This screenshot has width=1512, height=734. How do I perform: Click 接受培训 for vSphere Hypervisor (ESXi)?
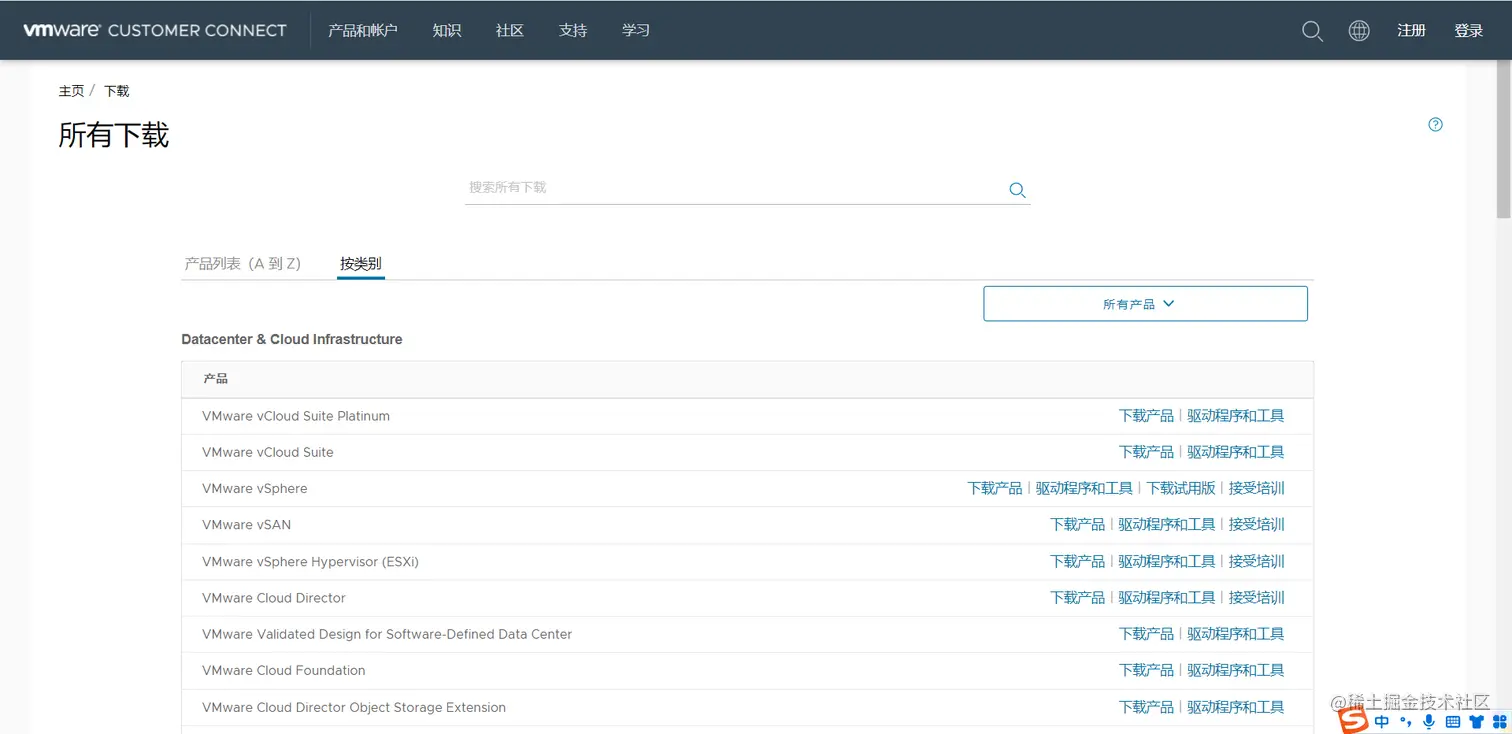[x=1257, y=562]
